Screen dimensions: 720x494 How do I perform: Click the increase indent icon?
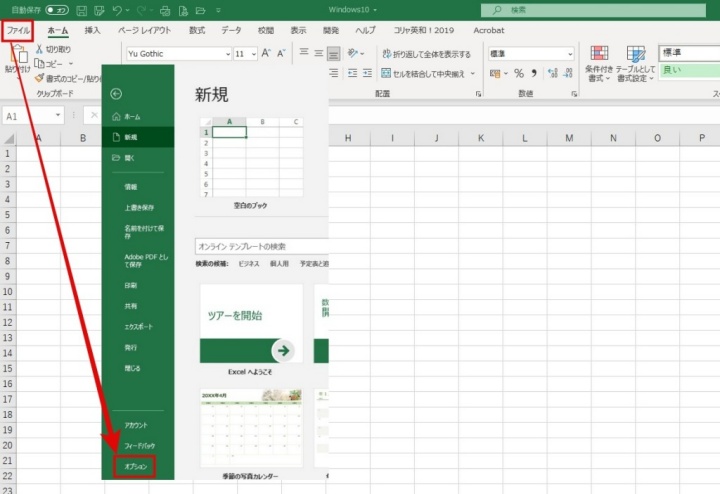tap(367, 73)
